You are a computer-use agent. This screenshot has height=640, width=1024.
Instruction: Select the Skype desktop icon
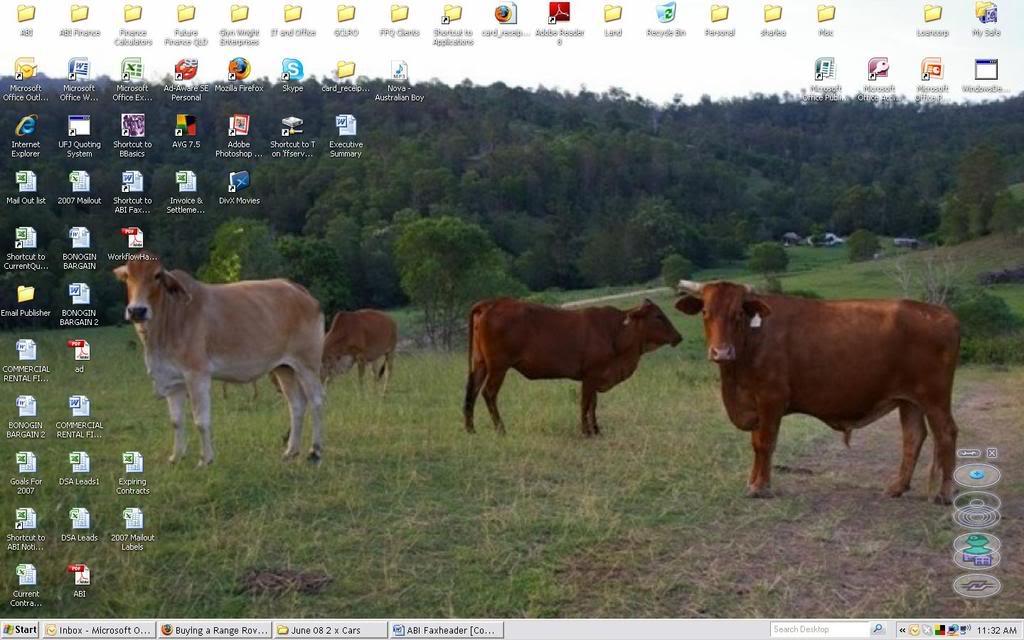click(292, 70)
